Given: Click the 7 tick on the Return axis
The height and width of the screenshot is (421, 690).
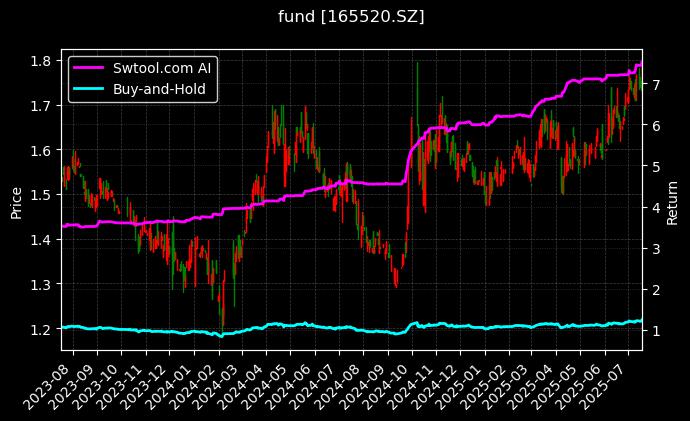Looking at the screenshot, I should [x=655, y=85].
